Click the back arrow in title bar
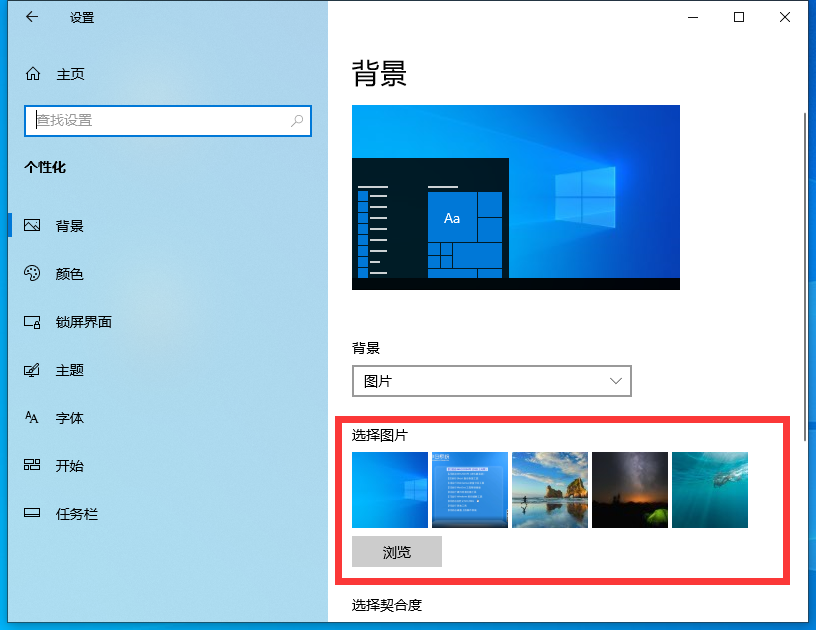 point(32,17)
